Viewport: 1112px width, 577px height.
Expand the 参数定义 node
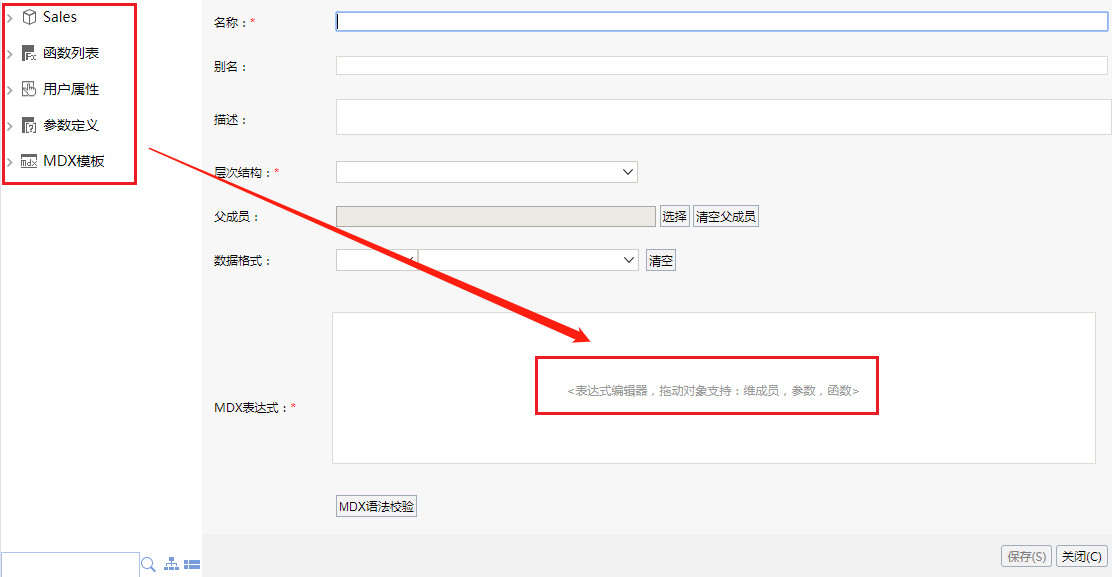[x=10, y=126]
